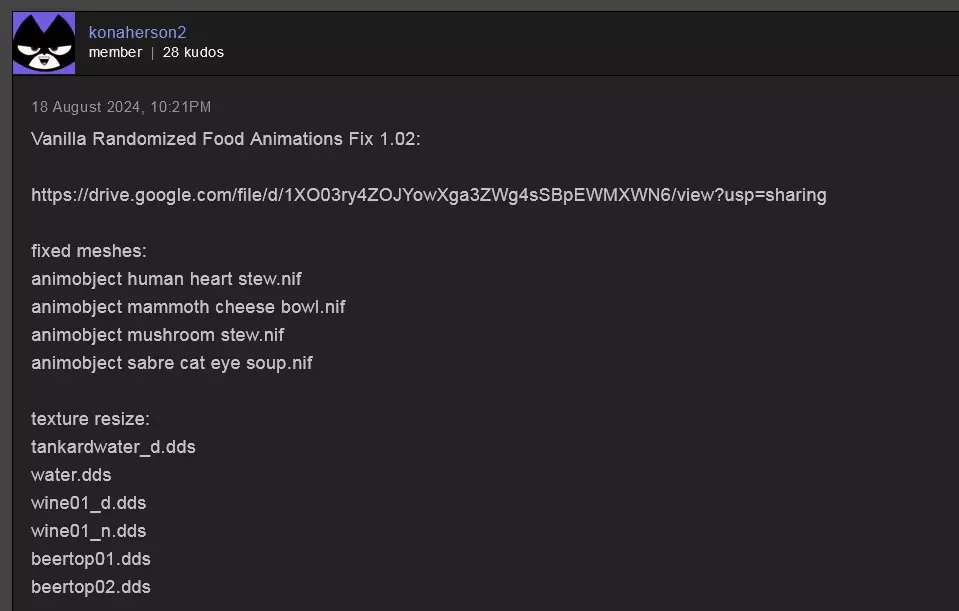Click the 28 kudos count
This screenshot has height=611, width=959.
(x=193, y=53)
